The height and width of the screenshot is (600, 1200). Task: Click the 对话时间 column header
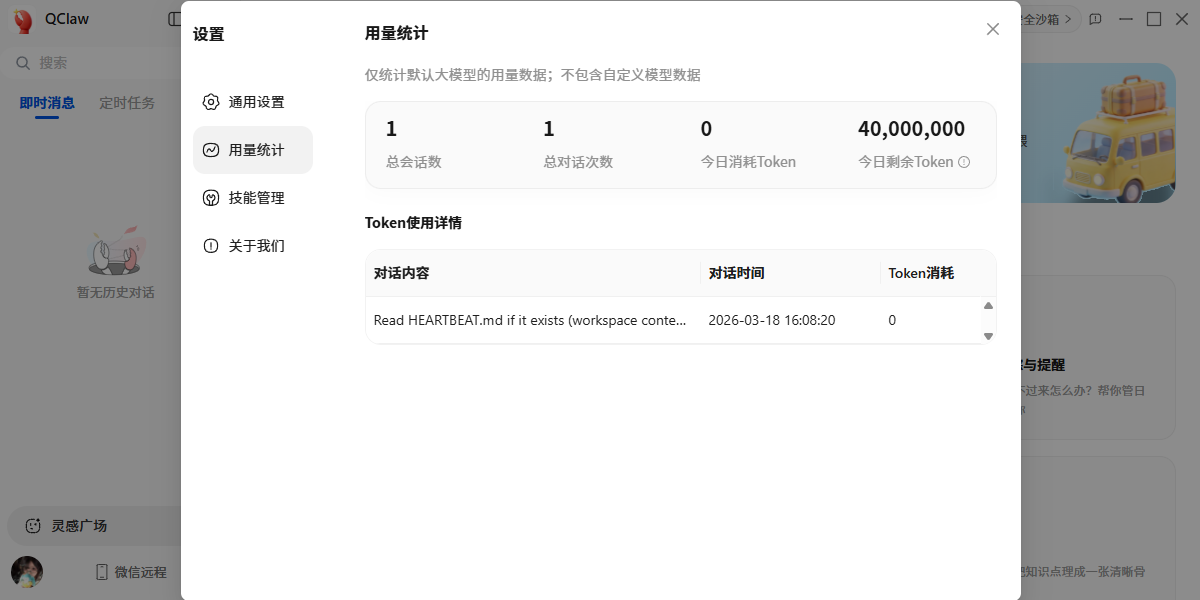tap(737, 273)
